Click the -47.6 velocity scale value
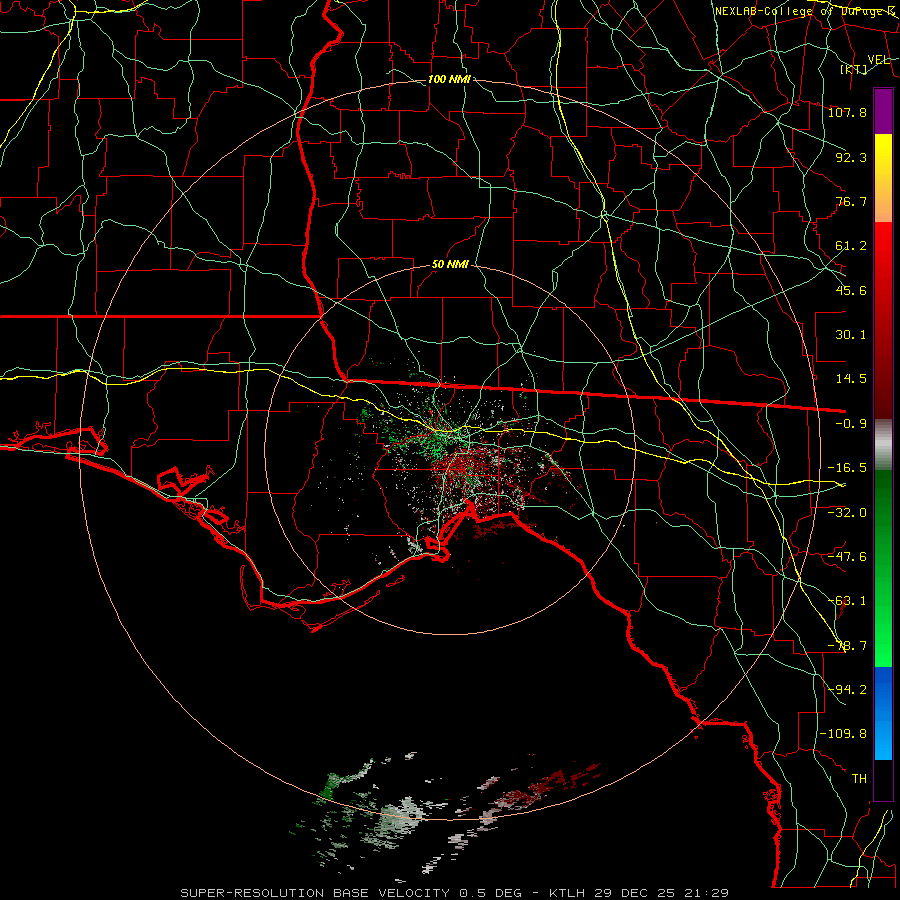 point(847,557)
